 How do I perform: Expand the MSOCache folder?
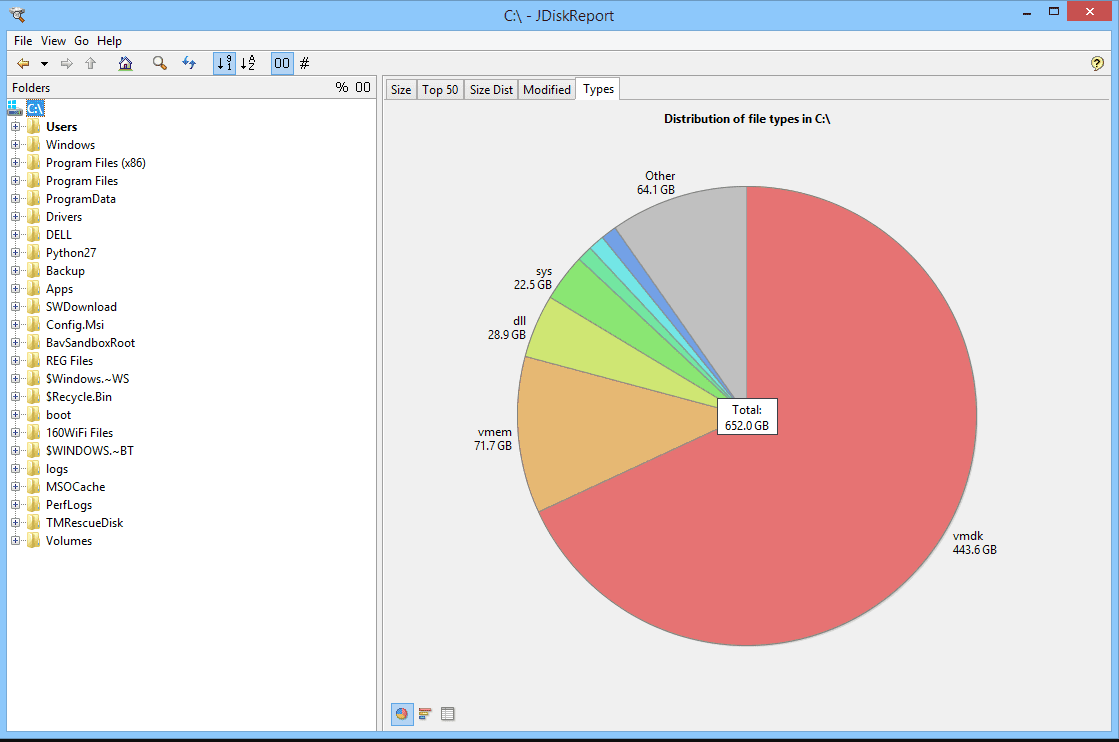coord(15,487)
